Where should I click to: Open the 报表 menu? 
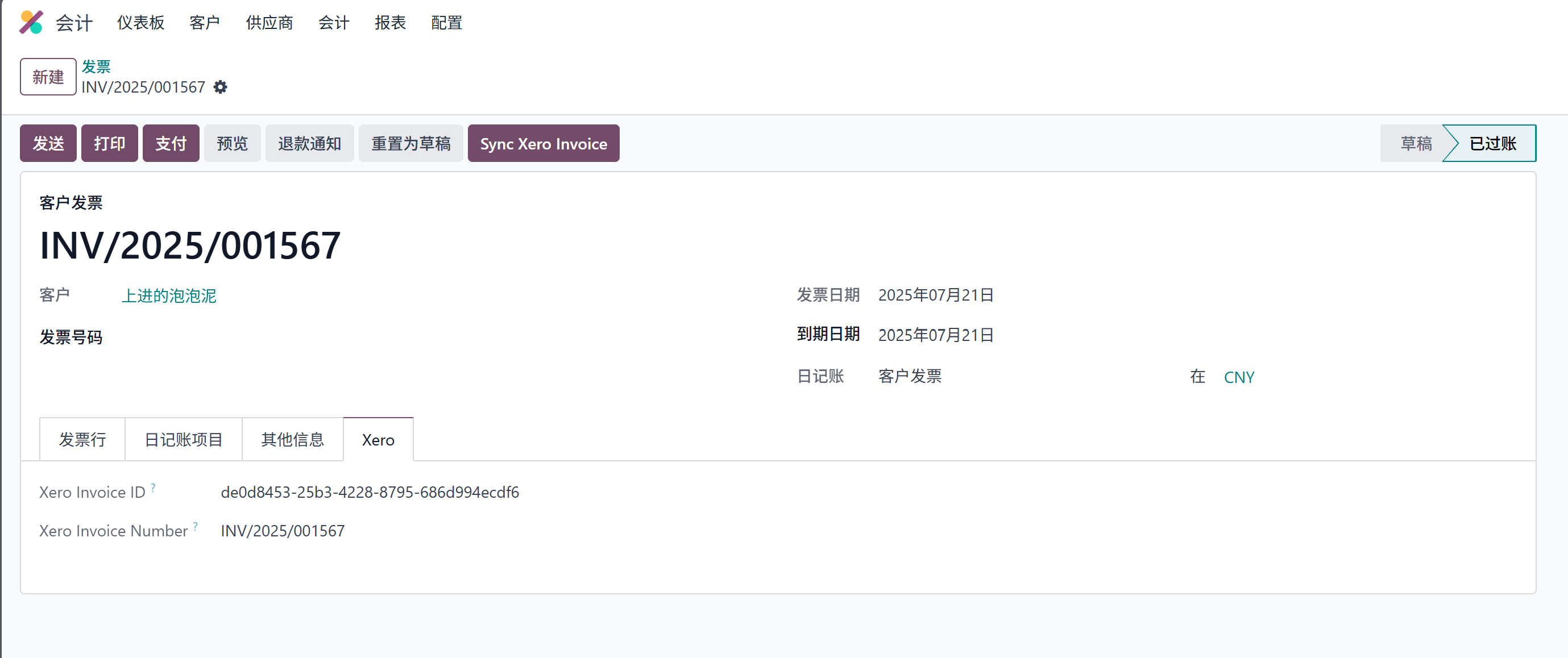pyautogui.click(x=390, y=23)
